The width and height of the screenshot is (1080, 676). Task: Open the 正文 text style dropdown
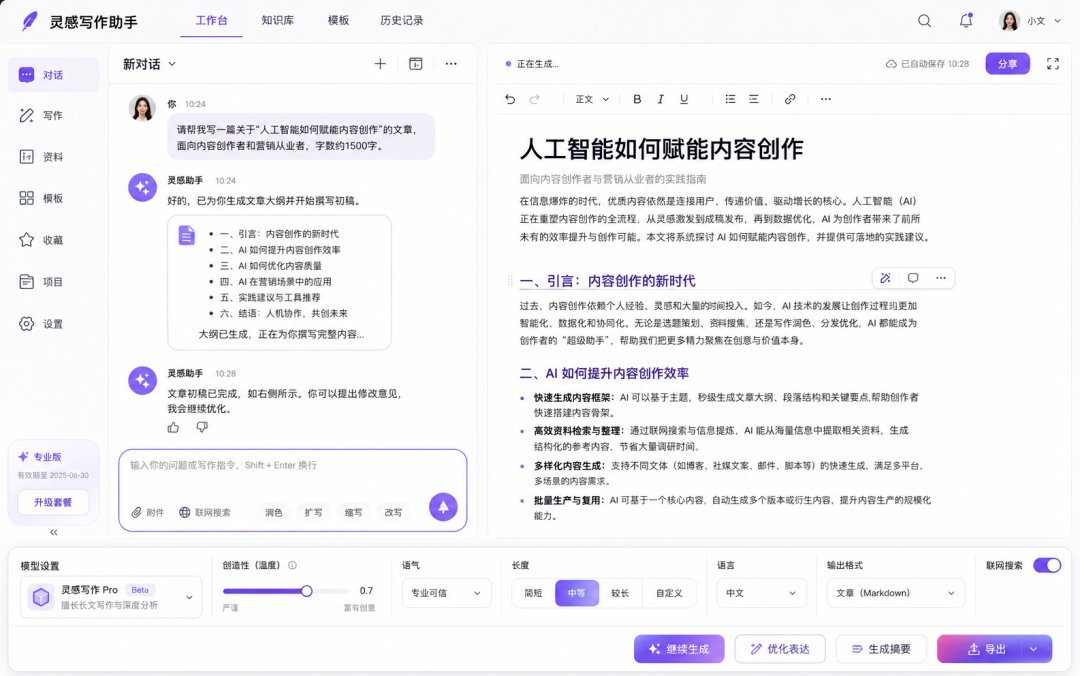(x=592, y=99)
